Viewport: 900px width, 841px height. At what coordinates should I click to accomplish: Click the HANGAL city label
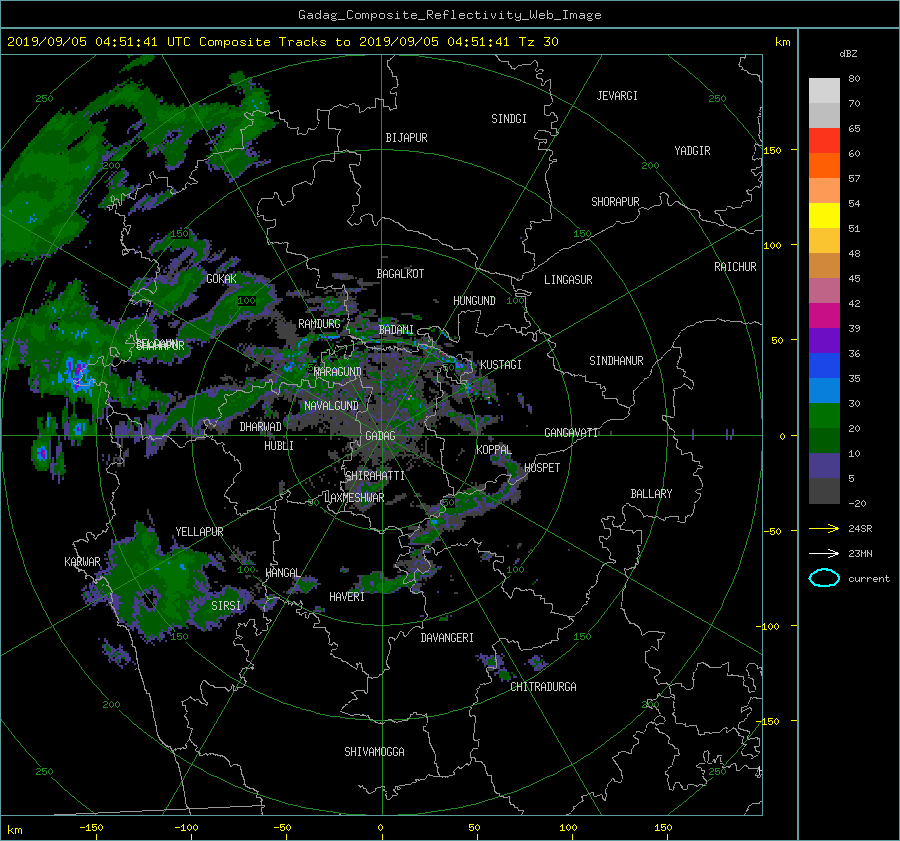point(282,573)
